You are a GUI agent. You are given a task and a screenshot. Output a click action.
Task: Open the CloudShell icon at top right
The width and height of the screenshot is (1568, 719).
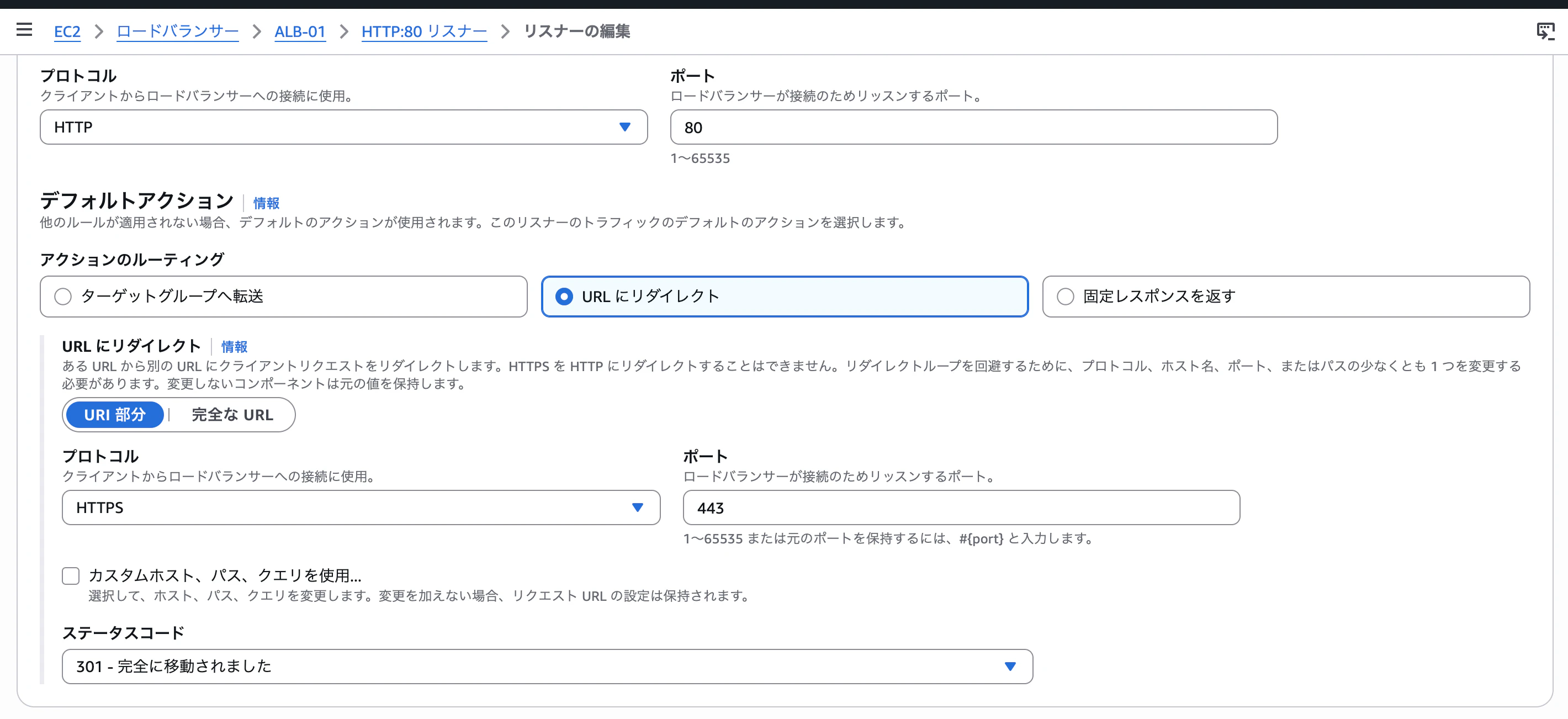[x=1545, y=30]
